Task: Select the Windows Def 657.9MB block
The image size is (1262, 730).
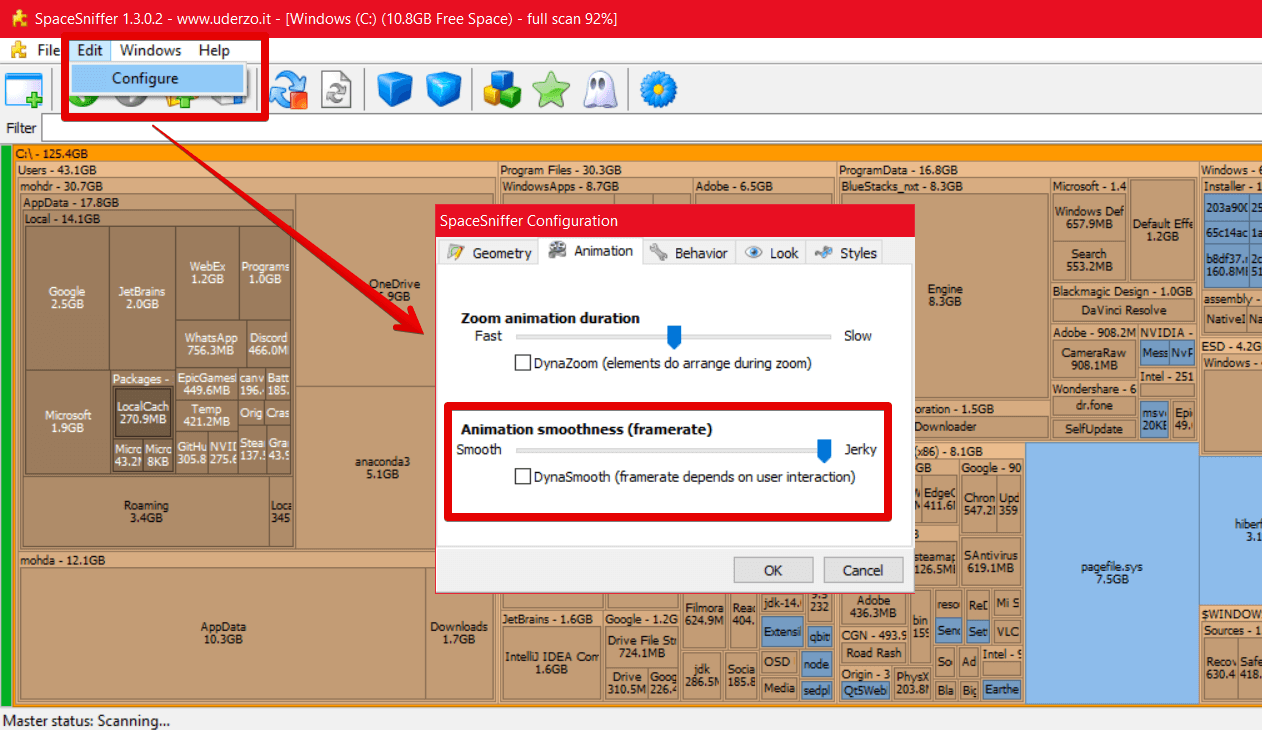Action: click(1089, 218)
